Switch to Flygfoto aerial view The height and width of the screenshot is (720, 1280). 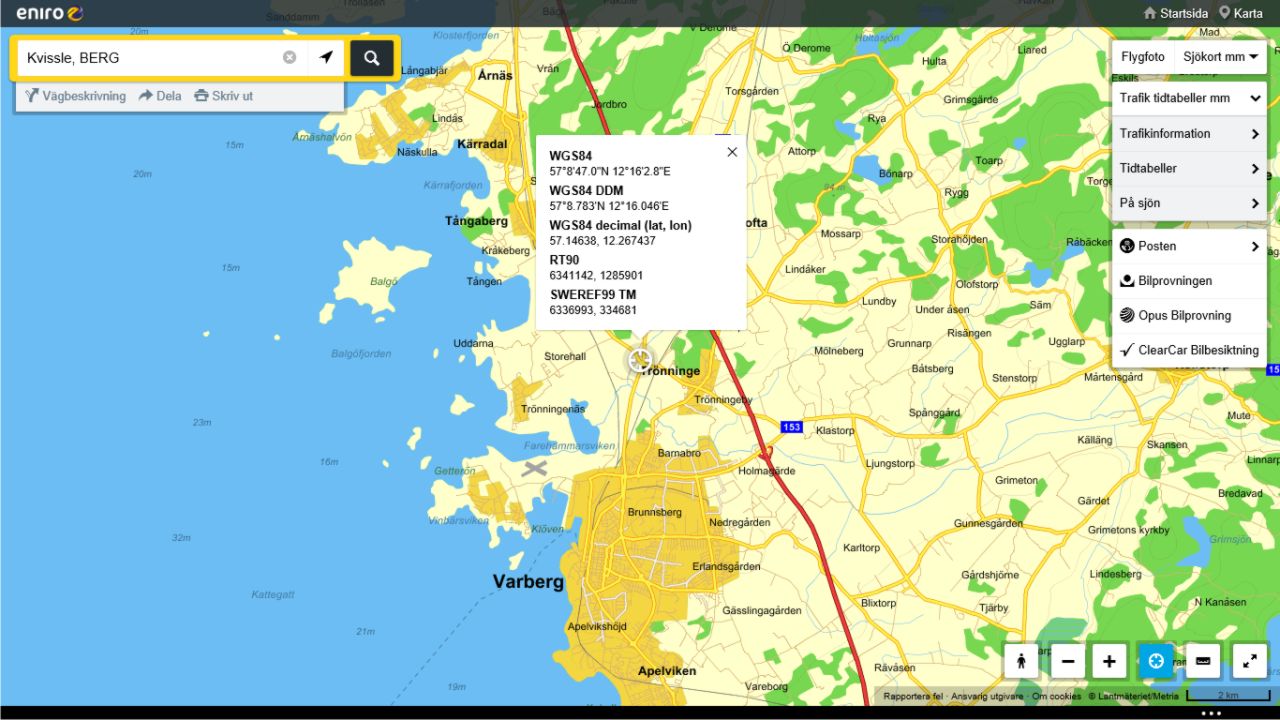point(1142,57)
